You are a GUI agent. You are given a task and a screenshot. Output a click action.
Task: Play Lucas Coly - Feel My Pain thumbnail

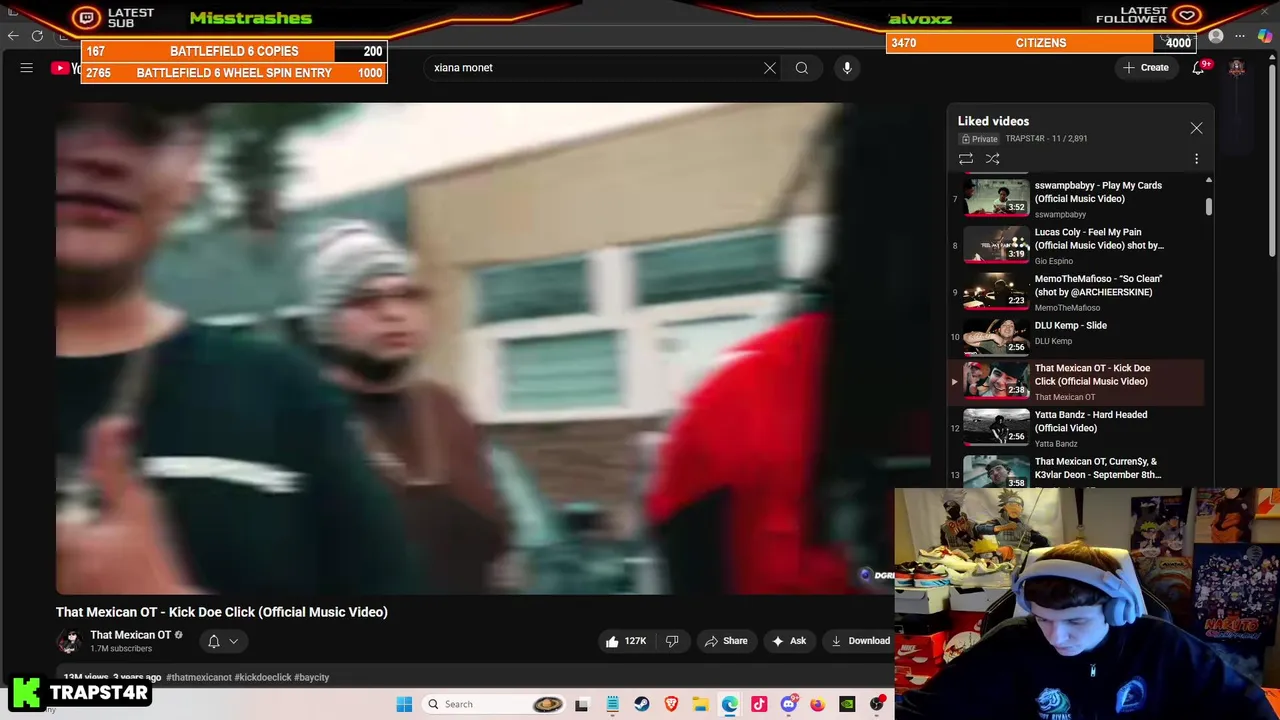[996, 244]
